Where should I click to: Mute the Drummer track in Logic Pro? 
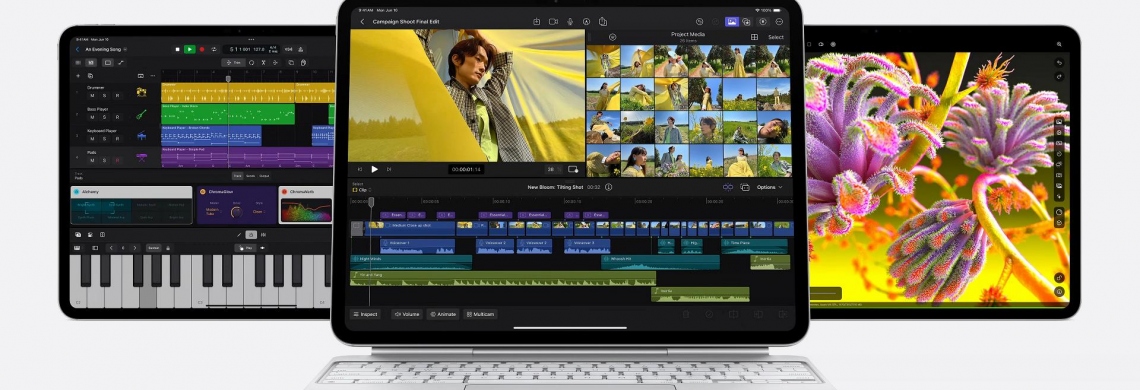coord(92,96)
